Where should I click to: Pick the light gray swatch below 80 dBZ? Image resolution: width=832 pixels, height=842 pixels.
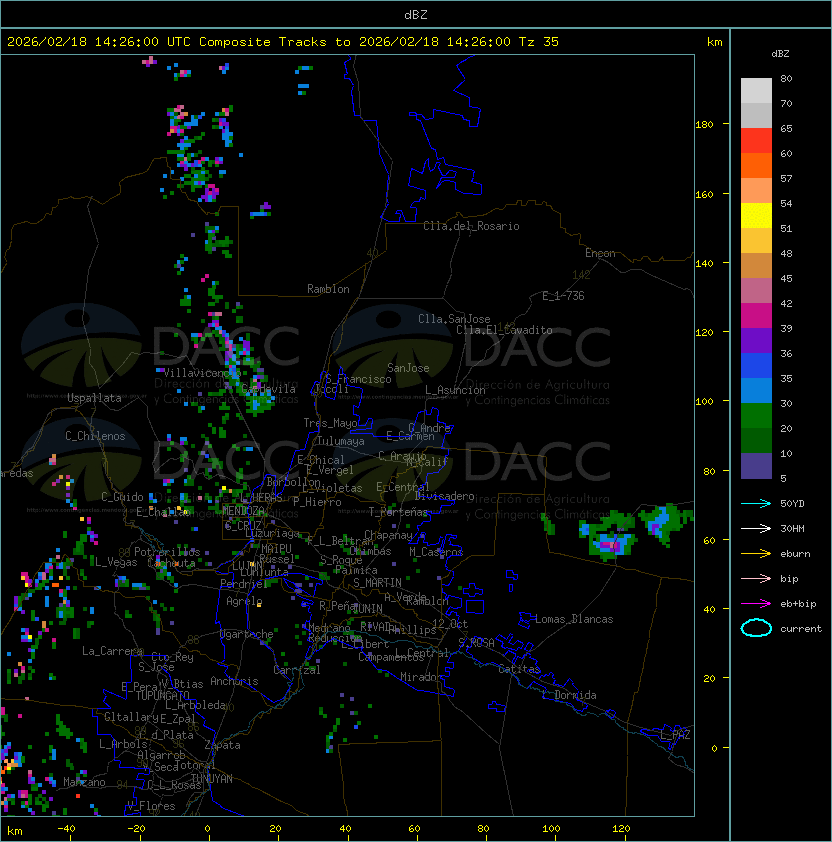pyautogui.click(x=756, y=90)
